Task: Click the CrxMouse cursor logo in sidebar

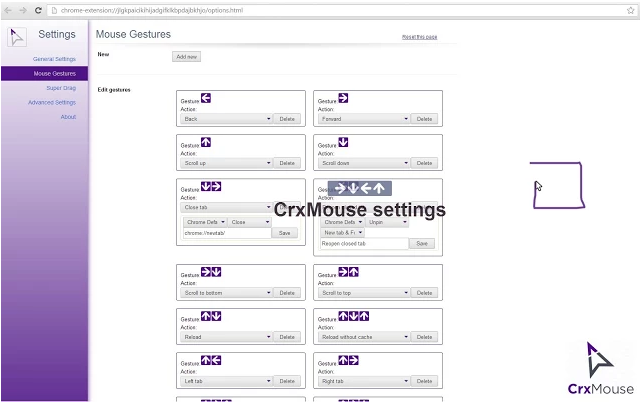Action: [17, 37]
